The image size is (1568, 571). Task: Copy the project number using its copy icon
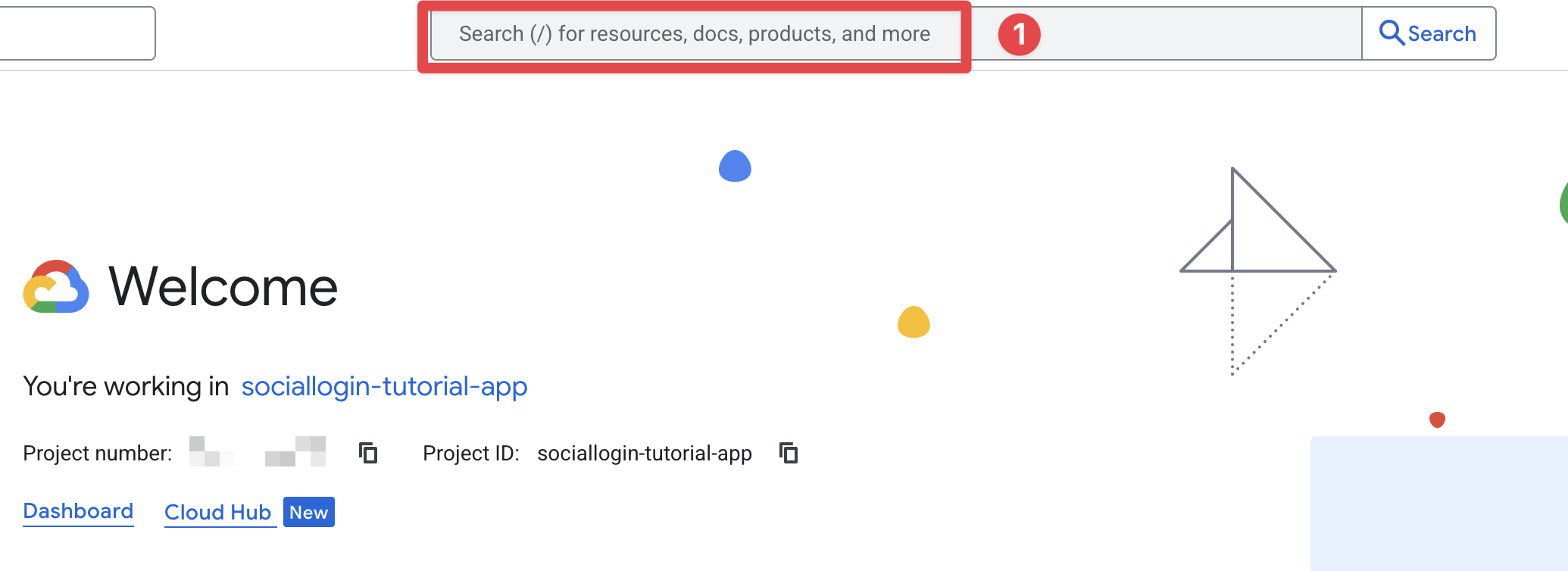tap(369, 454)
